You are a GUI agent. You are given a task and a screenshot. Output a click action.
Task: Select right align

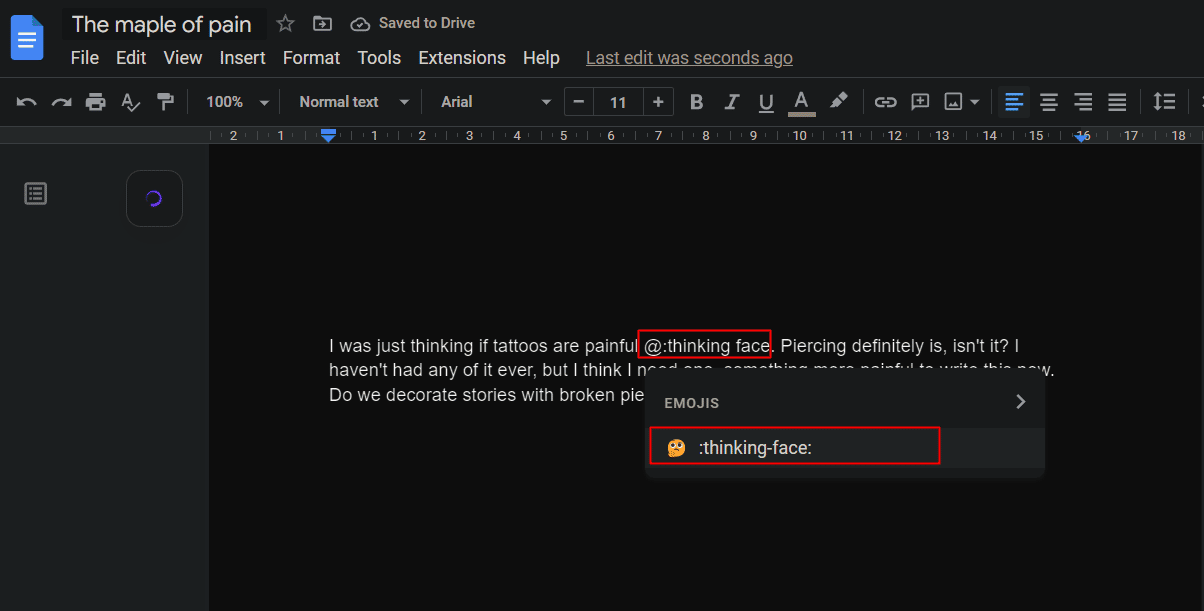pyautogui.click(x=1083, y=102)
